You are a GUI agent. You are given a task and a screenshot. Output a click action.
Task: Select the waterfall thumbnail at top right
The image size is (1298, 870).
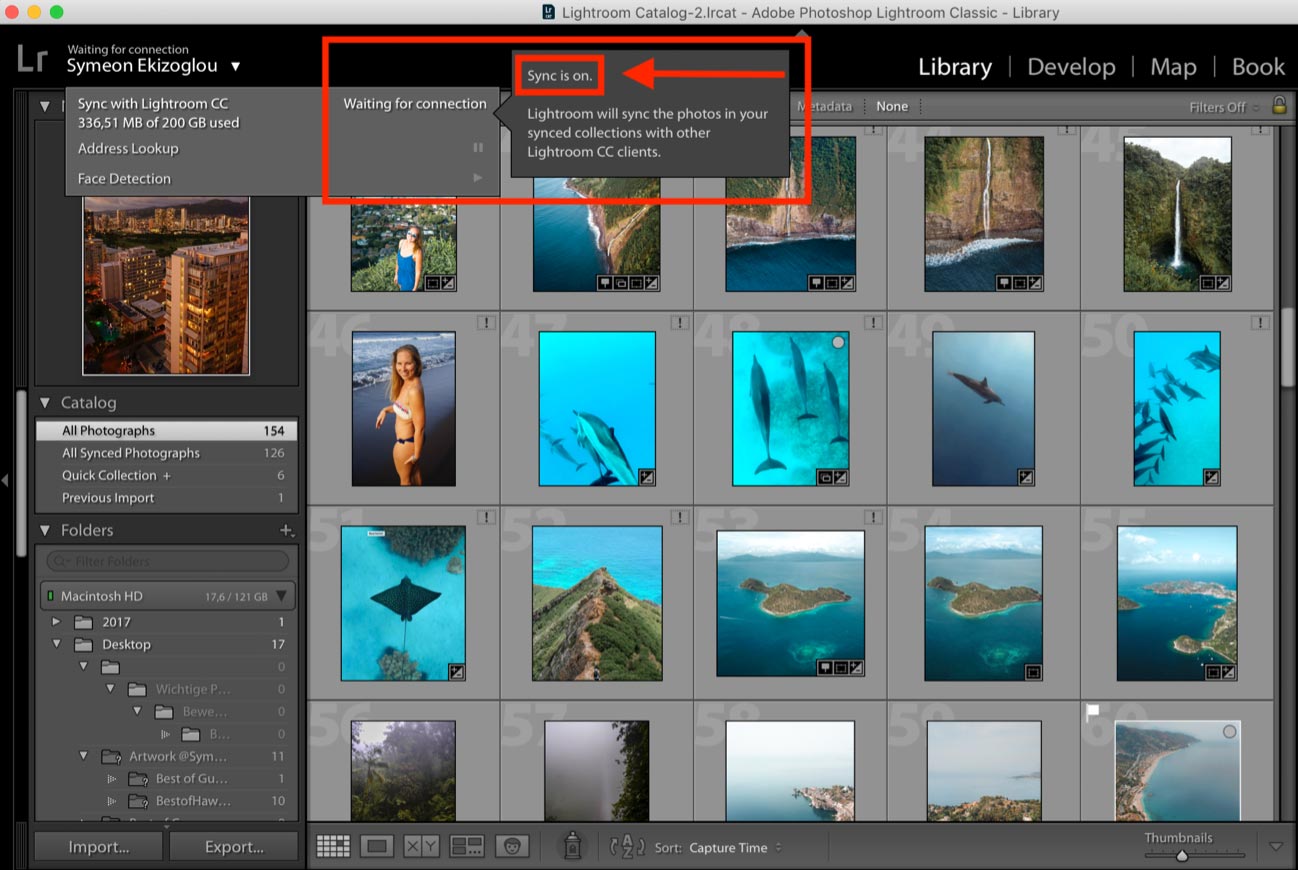pos(1177,214)
